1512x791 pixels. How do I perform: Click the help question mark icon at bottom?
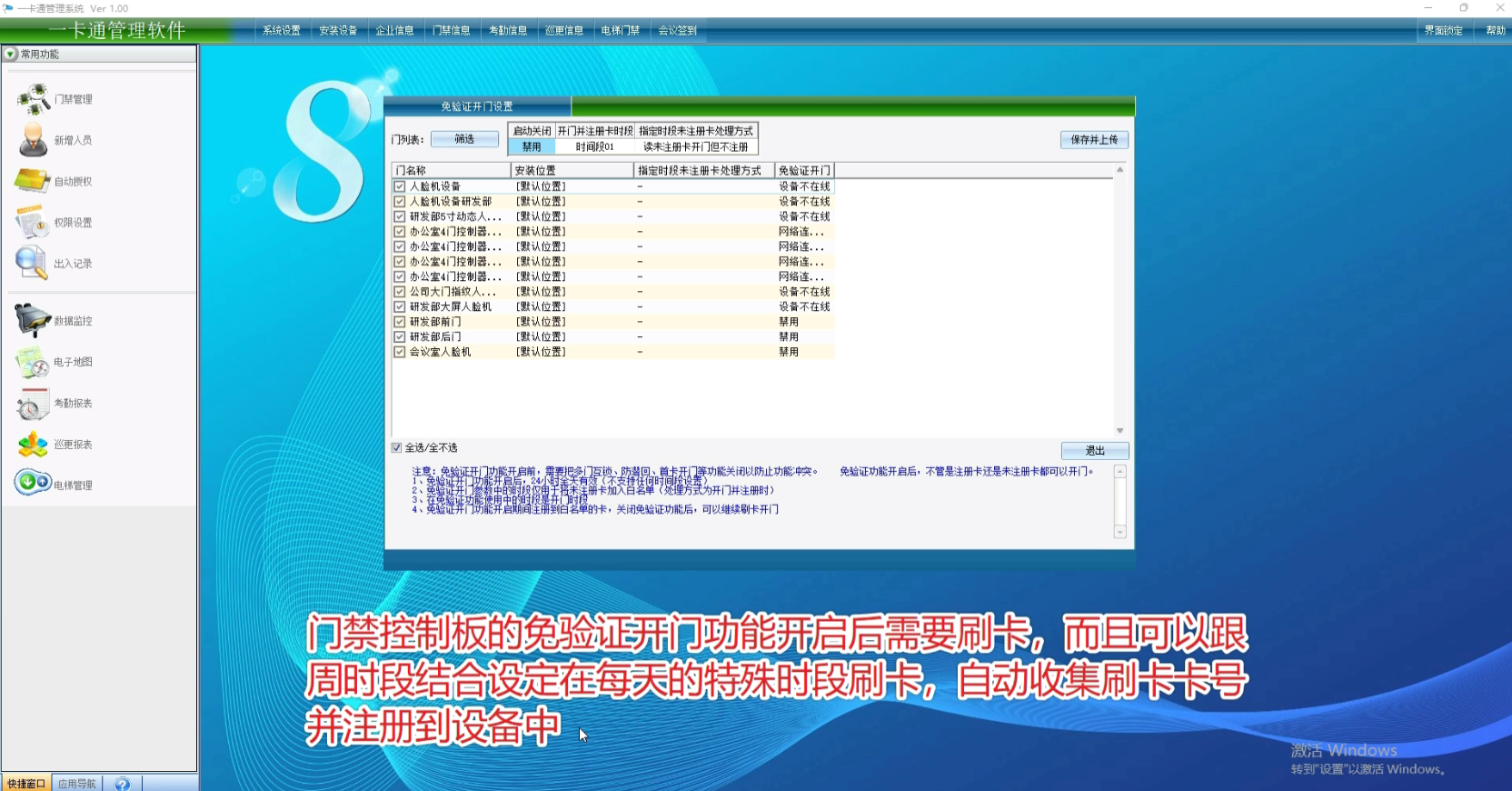click(x=123, y=784)
